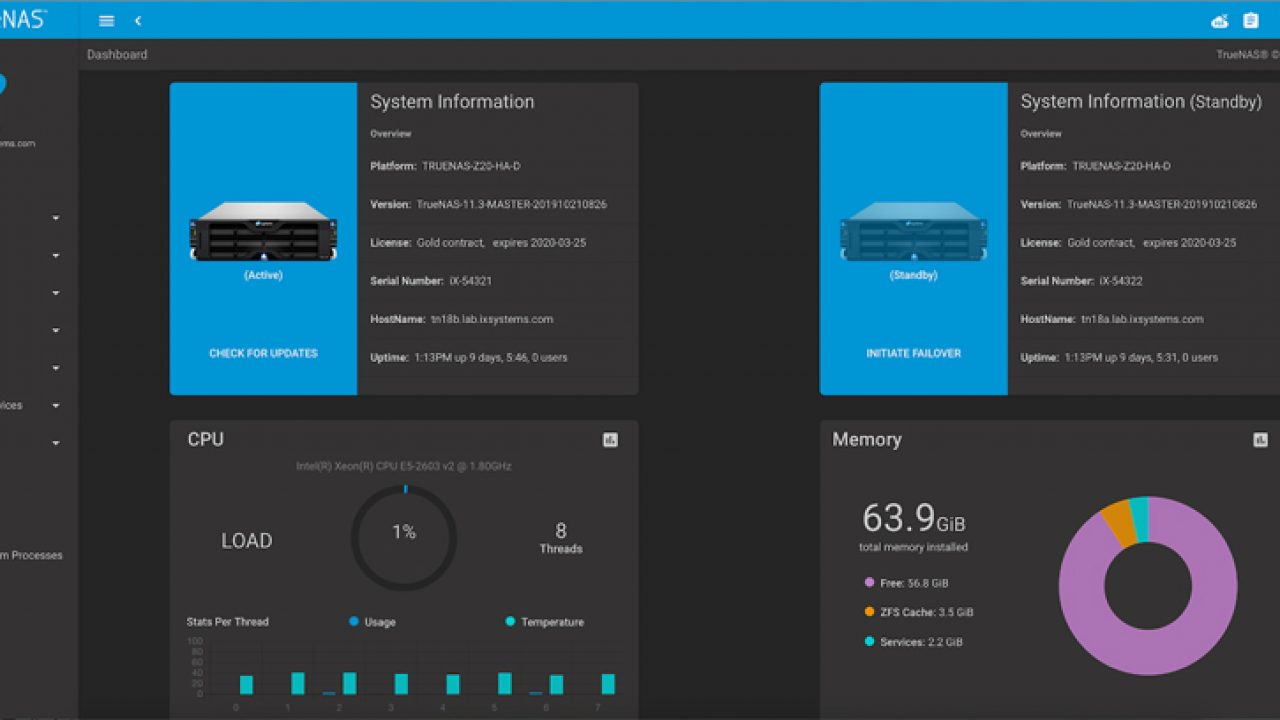Click the 1% CPU load gauge
Viewport: 1280px width, 720px height.
[404, 537]
